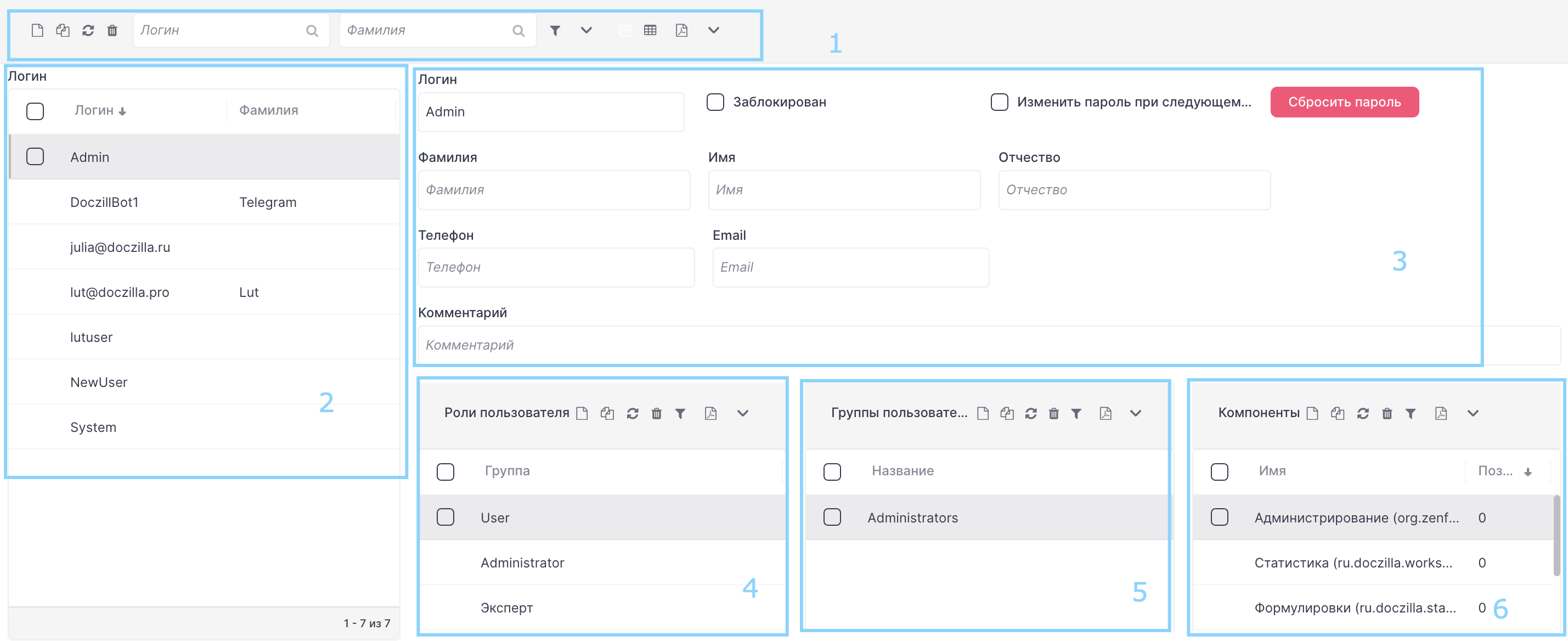Copy entry in Роли пользователя panel
1568x641 pixels.
[607, 413]
